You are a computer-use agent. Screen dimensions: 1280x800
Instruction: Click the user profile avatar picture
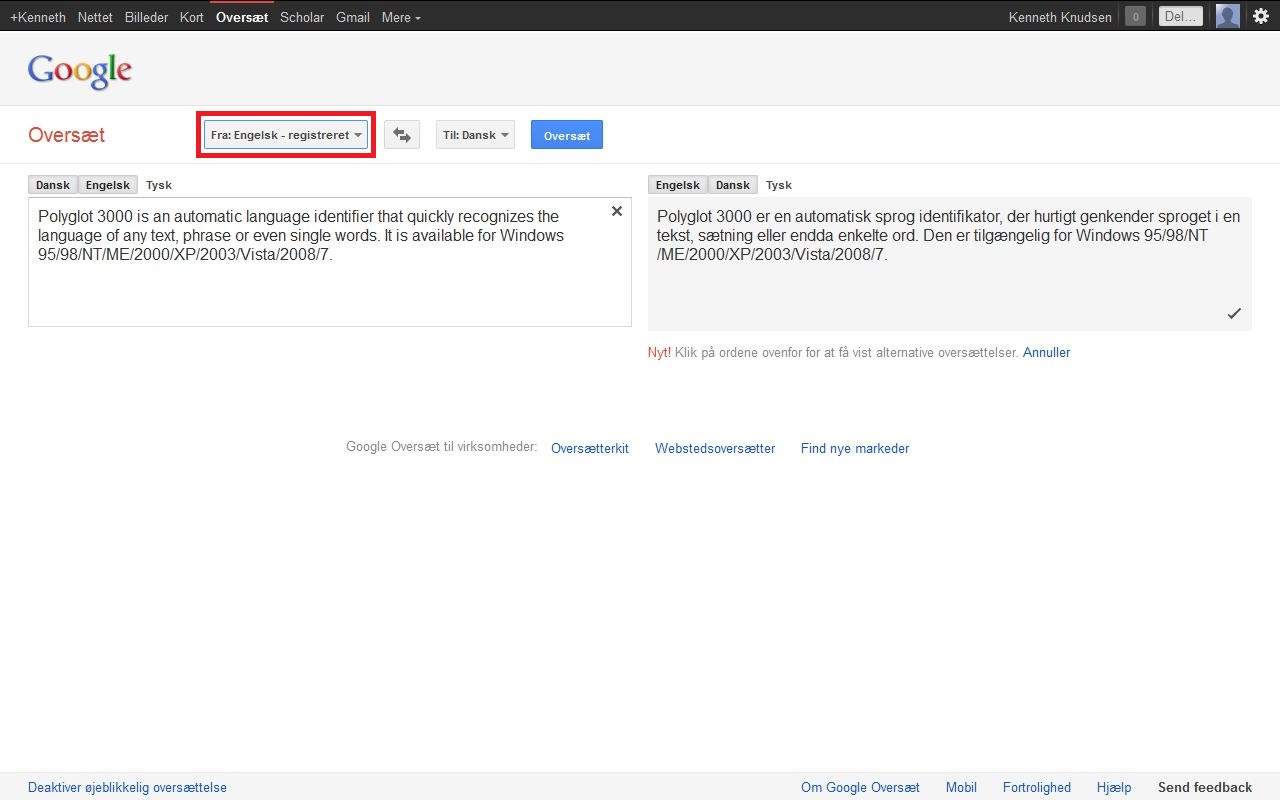[x=1228, y=16]
